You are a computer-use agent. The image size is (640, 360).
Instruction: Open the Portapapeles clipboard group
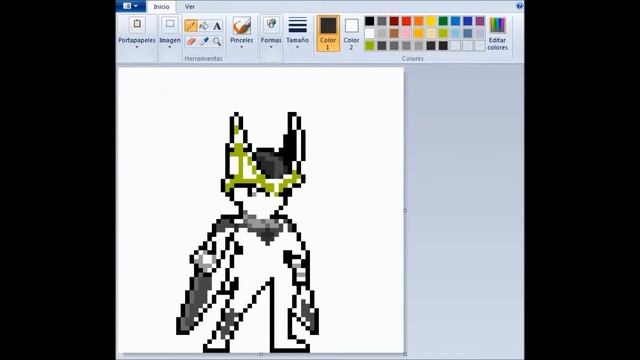click(137, 33)
